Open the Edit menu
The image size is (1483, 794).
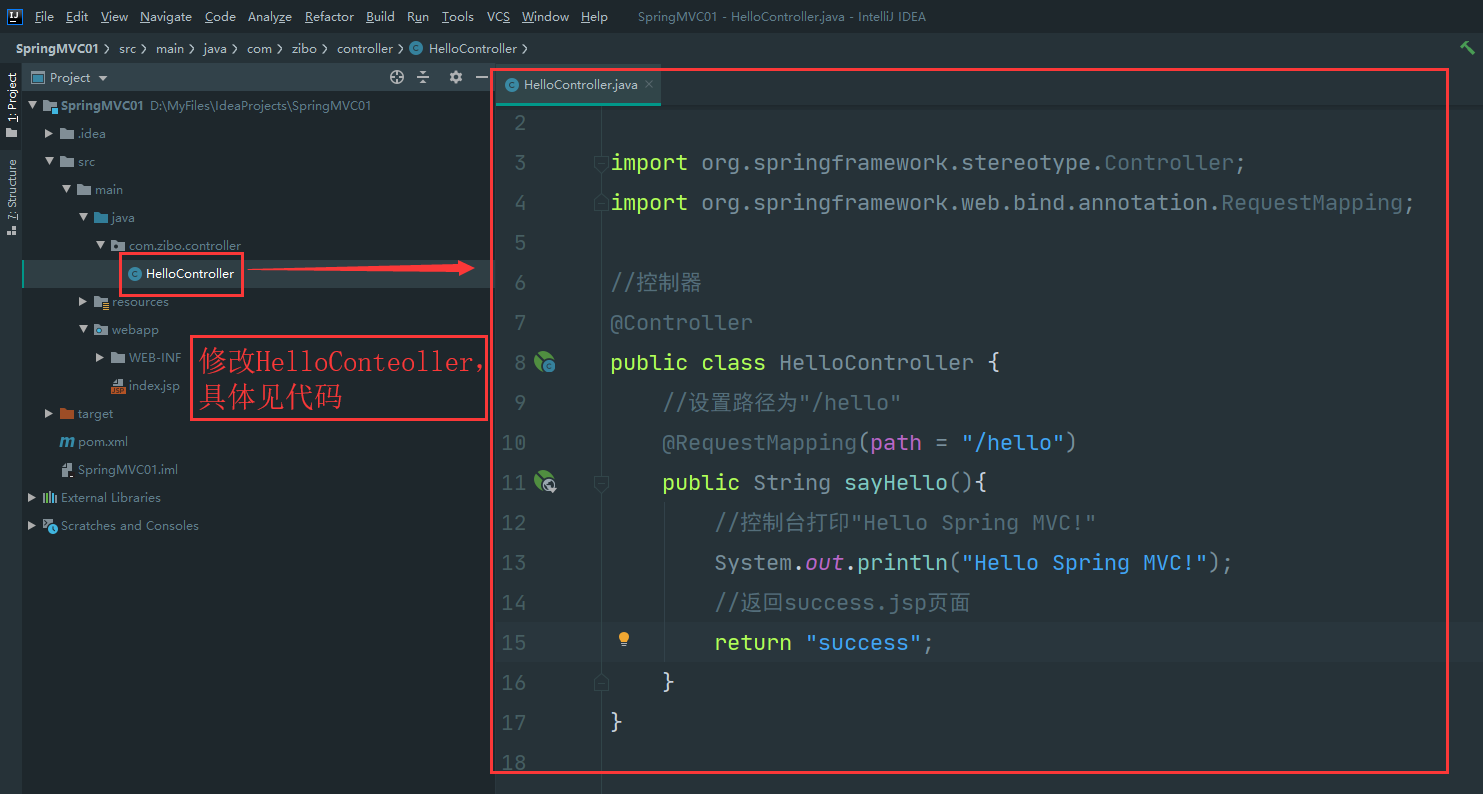click(x=77, y=17)
